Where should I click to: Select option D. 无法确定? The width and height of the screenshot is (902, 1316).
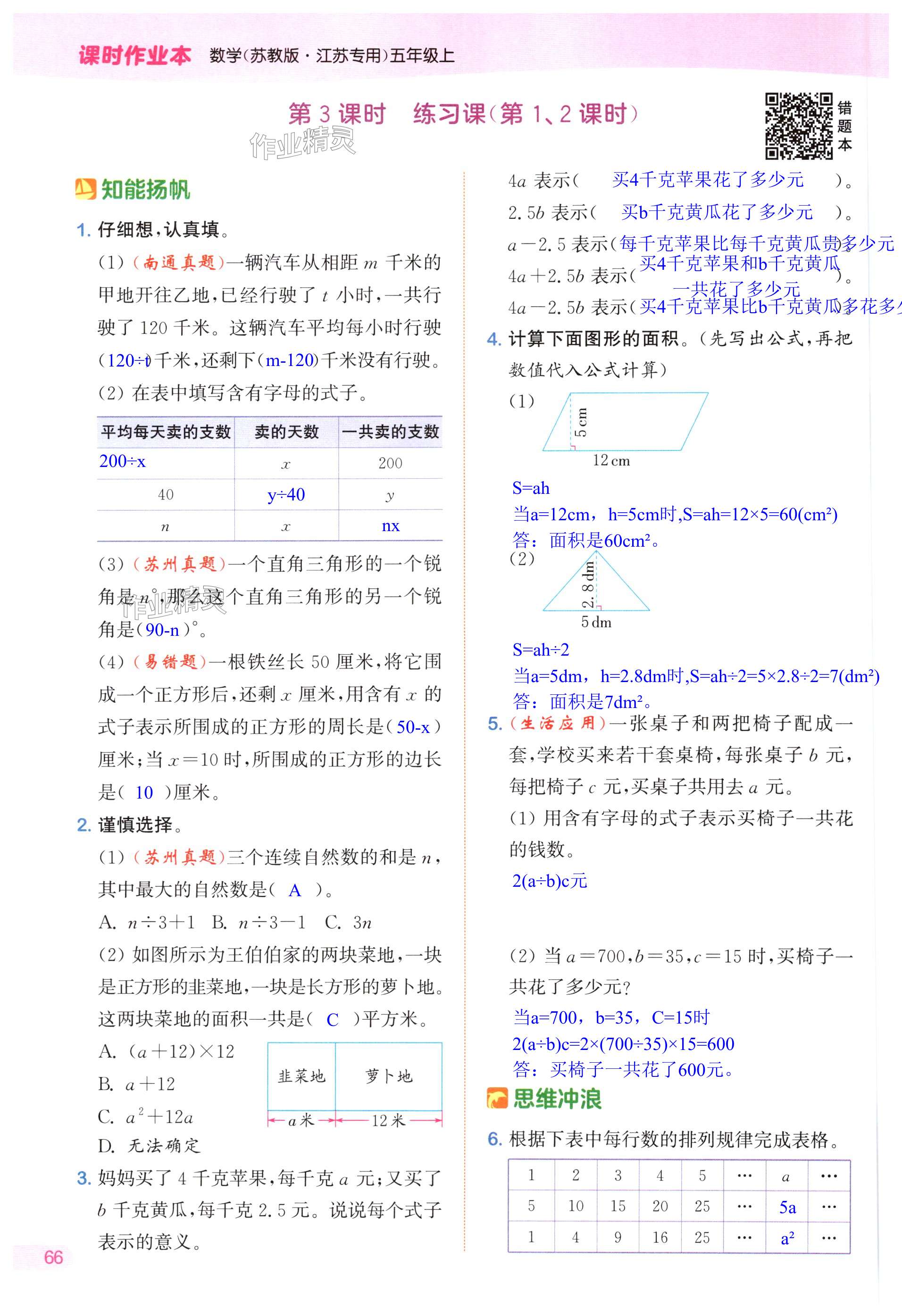(149, 1146)
